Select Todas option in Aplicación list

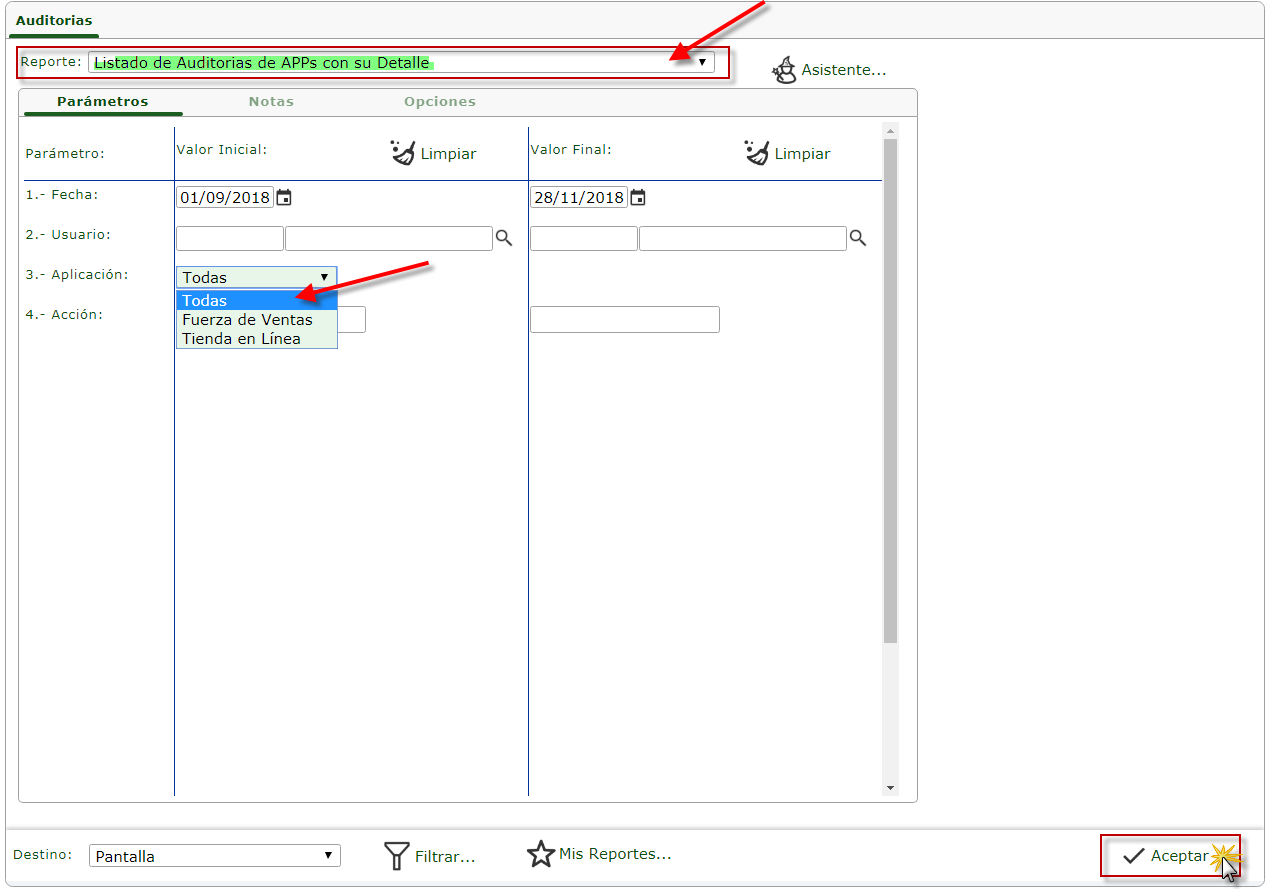point(257,301)
